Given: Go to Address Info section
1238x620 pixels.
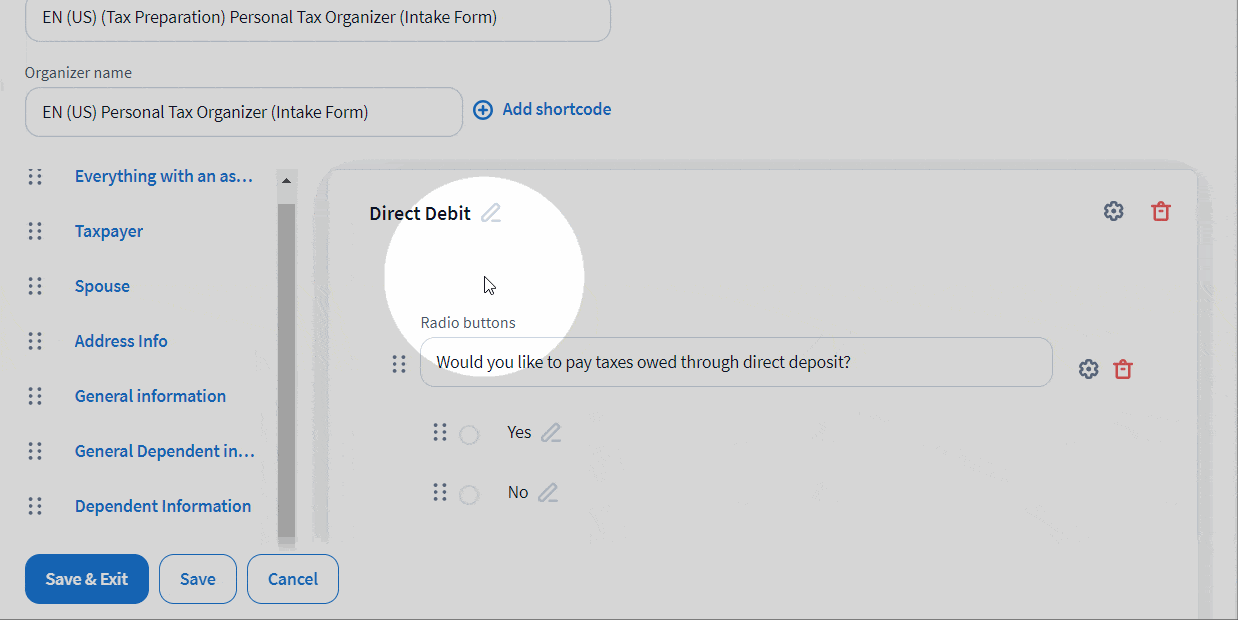Looking at the screenshot, I should click(x=121, y=341).
